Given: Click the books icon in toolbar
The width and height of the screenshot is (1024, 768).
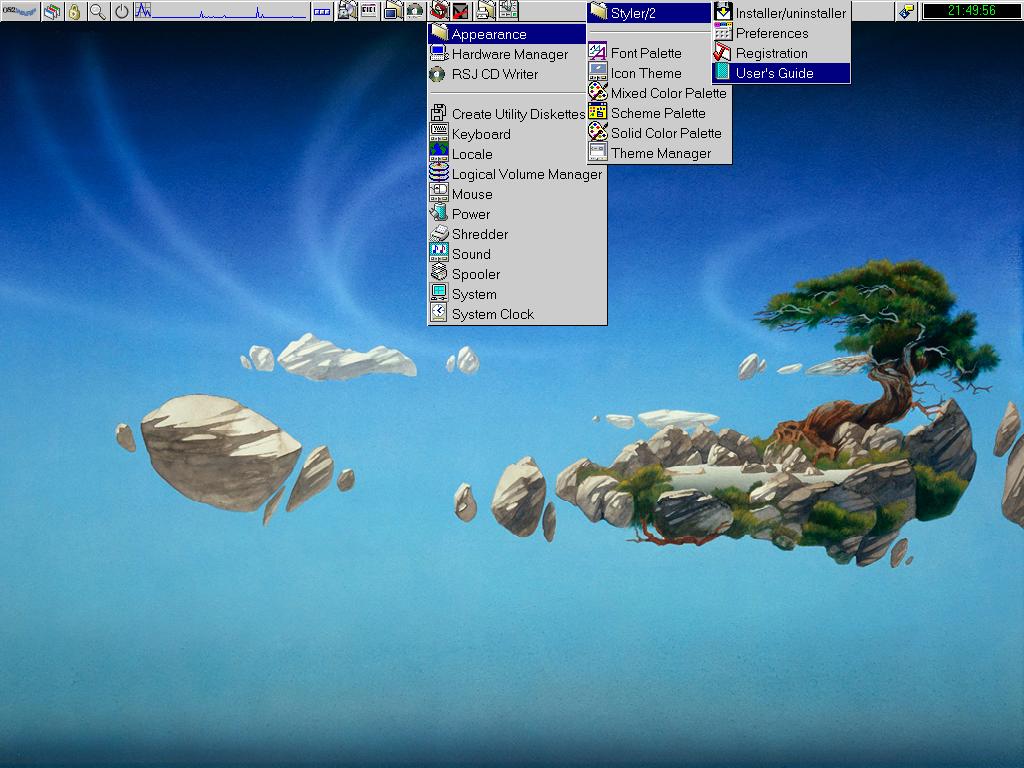Looking at the screenshot, I should click(51, 11).
